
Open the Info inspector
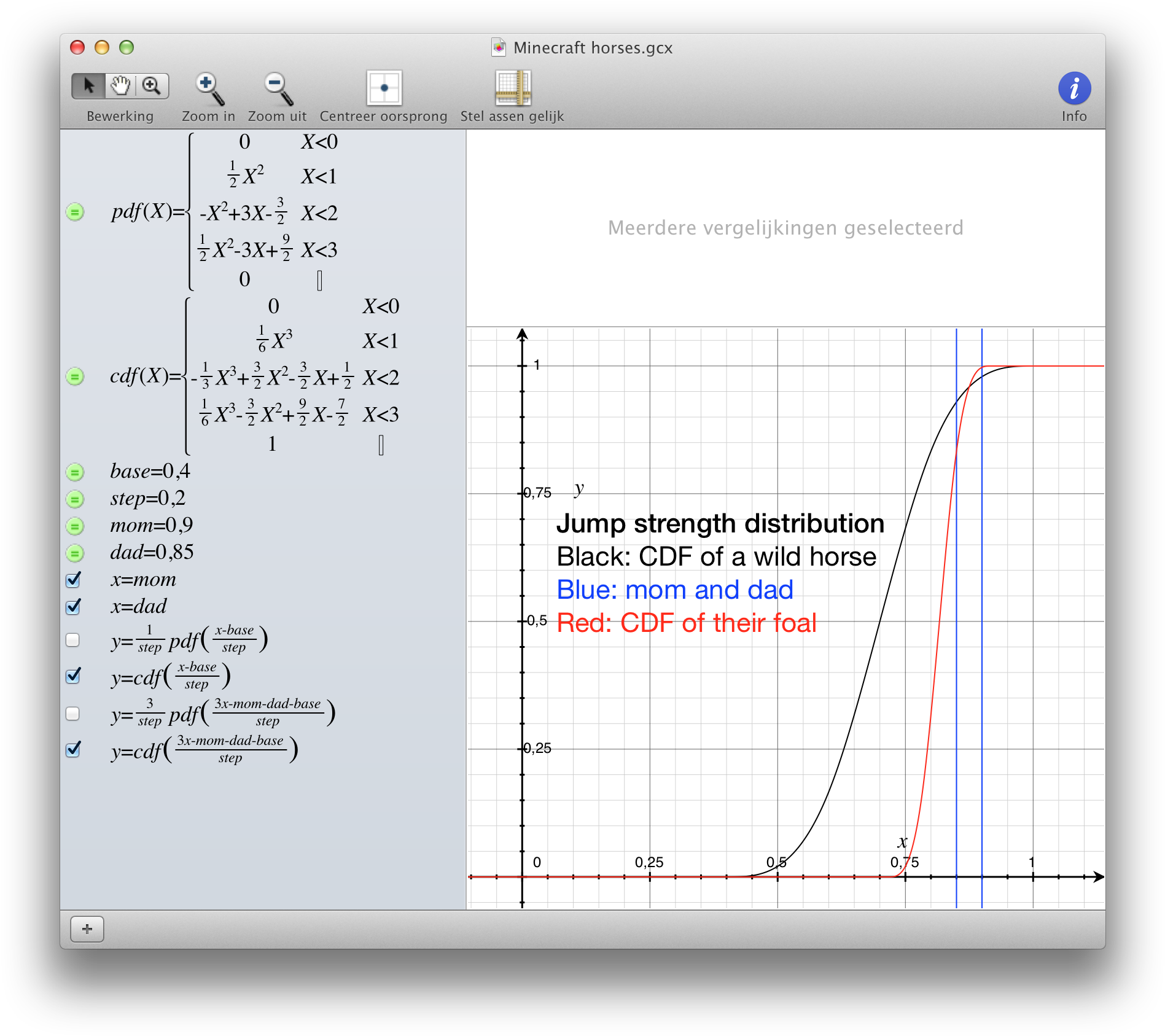coord(1073,88)
